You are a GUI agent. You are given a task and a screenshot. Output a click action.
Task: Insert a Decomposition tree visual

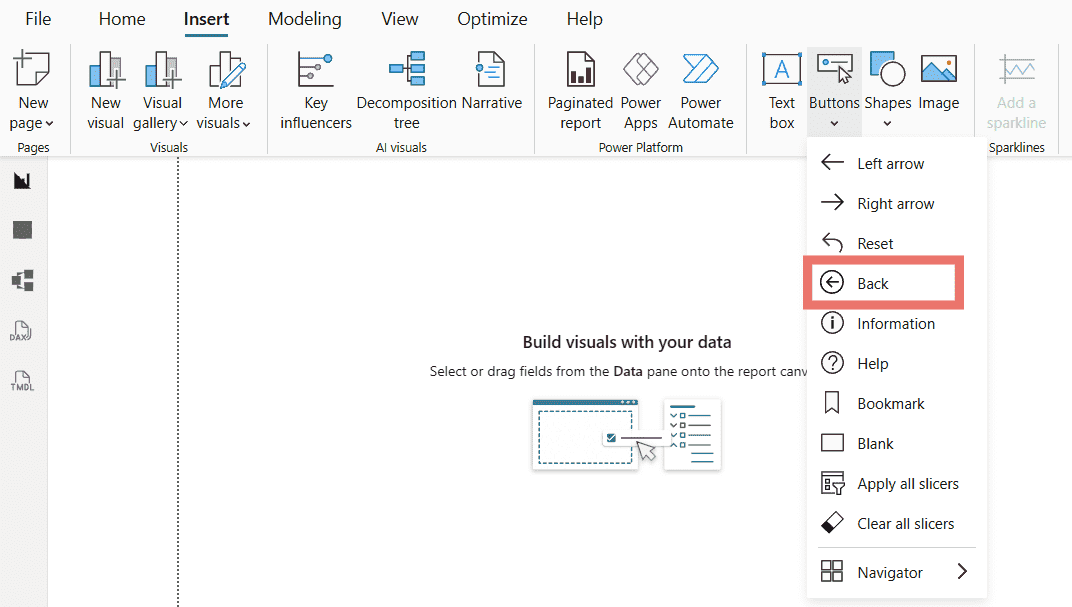click(x=406, y=90)
